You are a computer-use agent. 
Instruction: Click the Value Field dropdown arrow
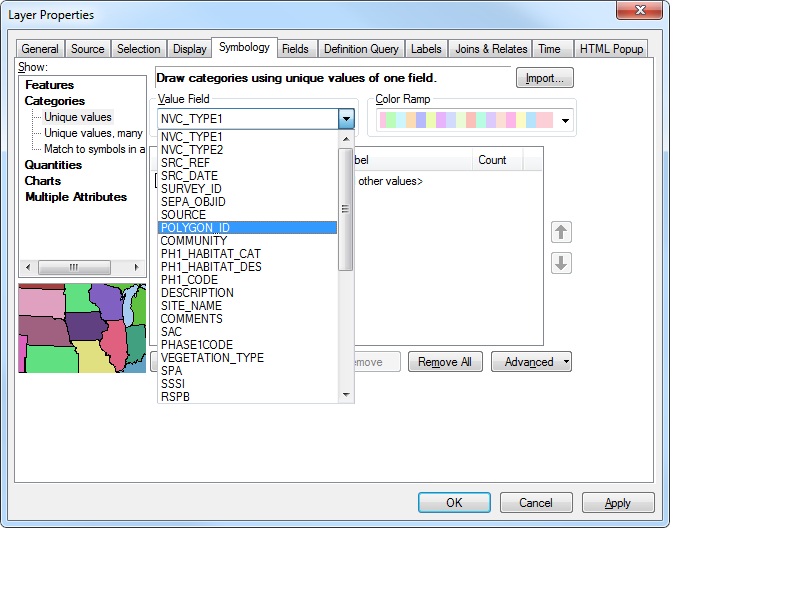[x=346, y=118]
